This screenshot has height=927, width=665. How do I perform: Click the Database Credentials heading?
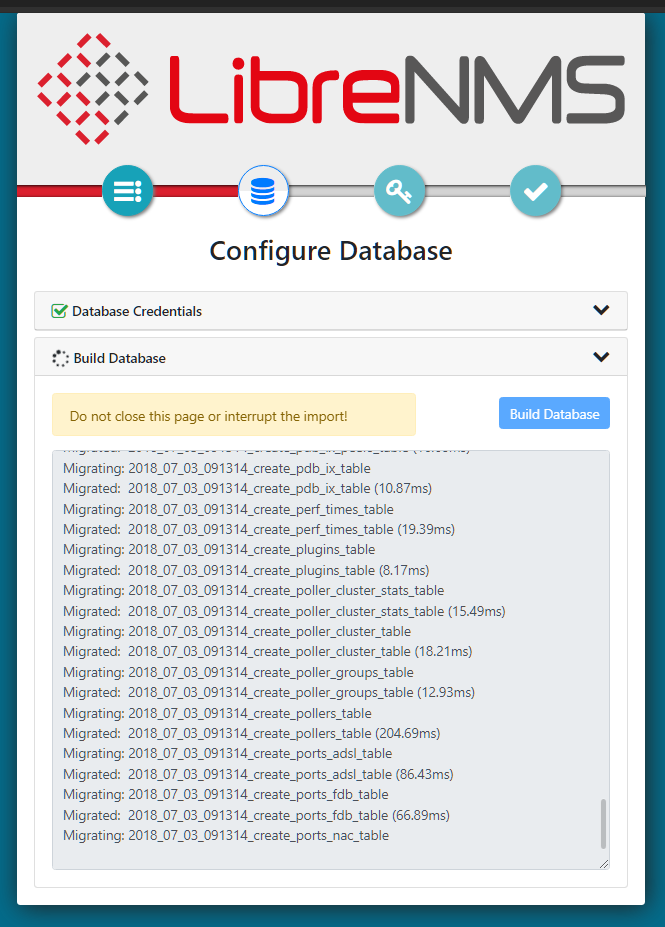(137, 311)
